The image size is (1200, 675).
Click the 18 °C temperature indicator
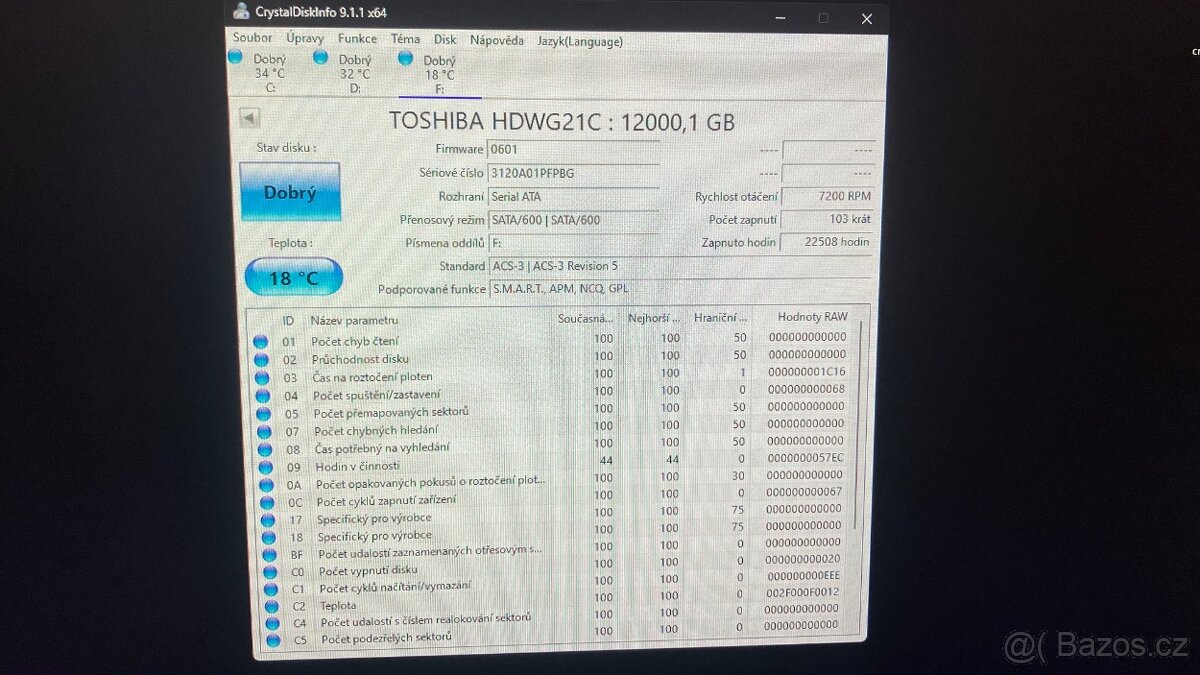pos(292,276)
